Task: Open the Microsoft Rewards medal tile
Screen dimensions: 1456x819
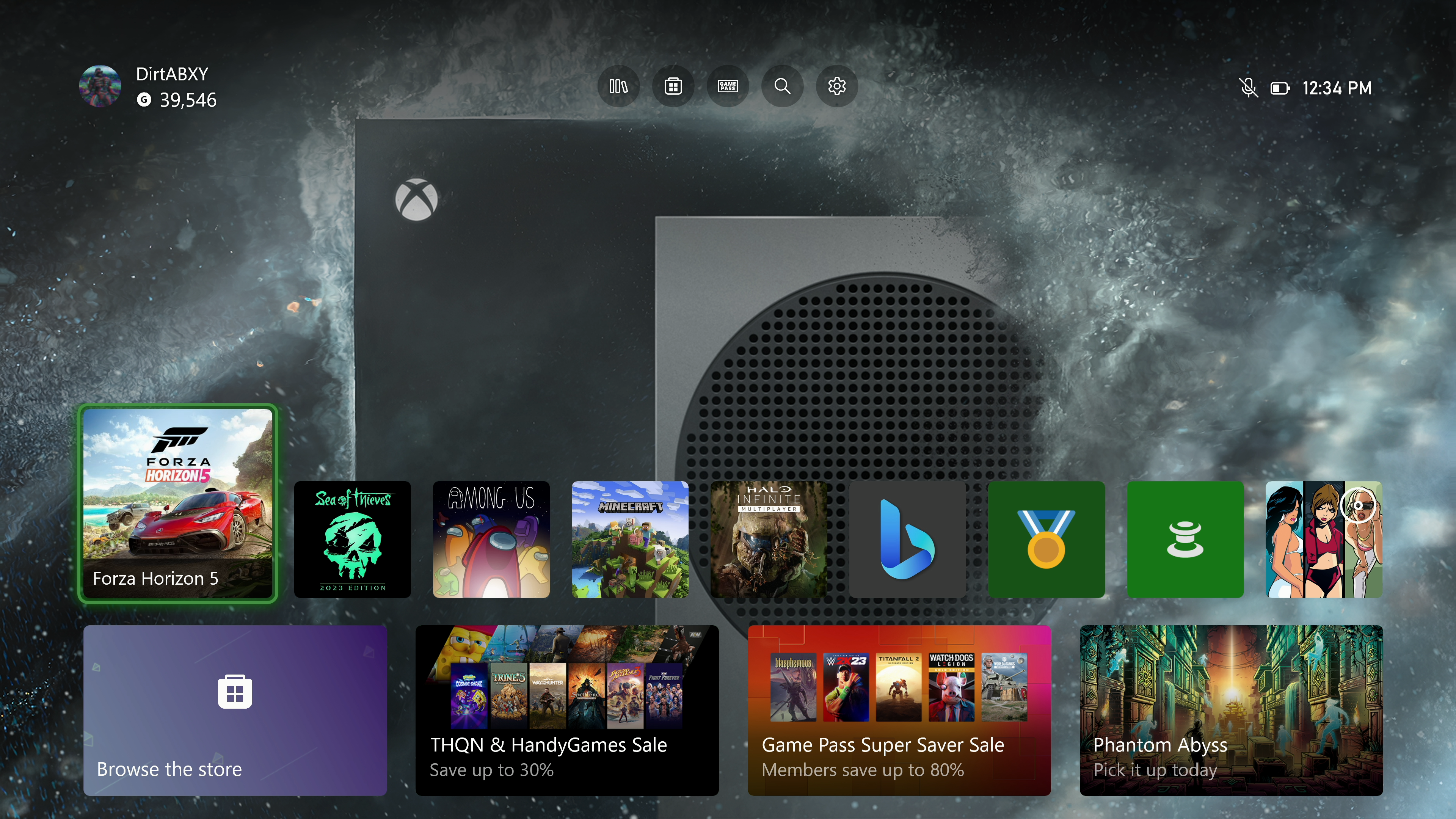Action: tap(1046, 539)
